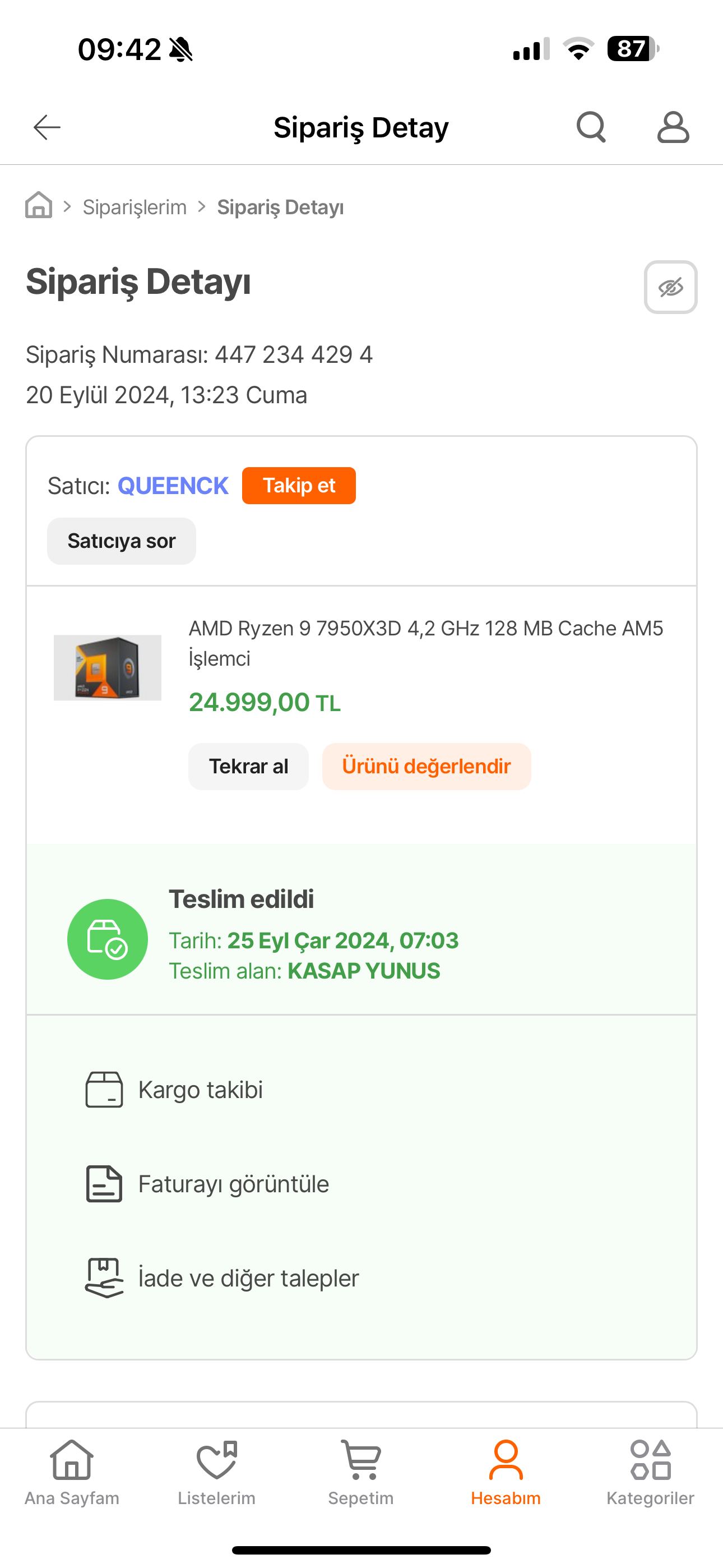Open search with the magnifier icon
The height and width of the screenshot is (1568, 723).
click(x=591, y=127)
